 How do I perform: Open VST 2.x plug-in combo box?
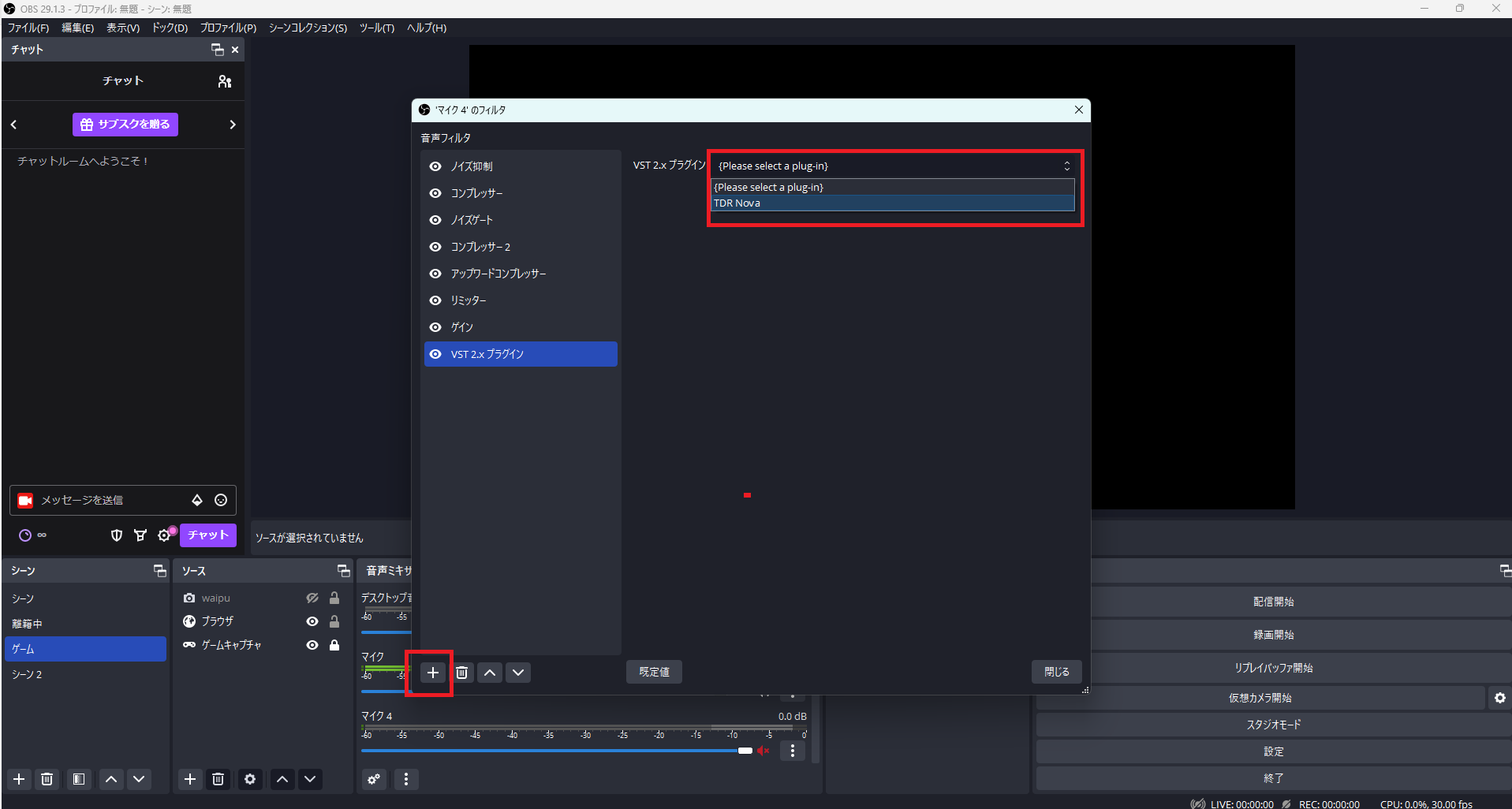(894, 166)
